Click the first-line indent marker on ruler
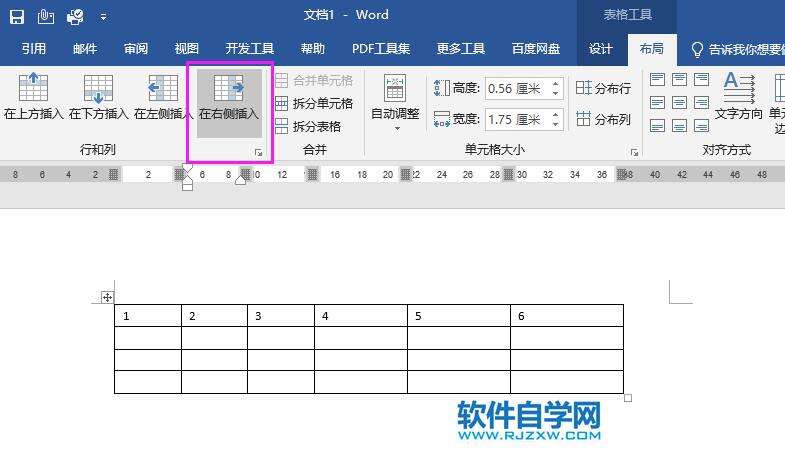The image size is (785, 472). tap(187, 168)
